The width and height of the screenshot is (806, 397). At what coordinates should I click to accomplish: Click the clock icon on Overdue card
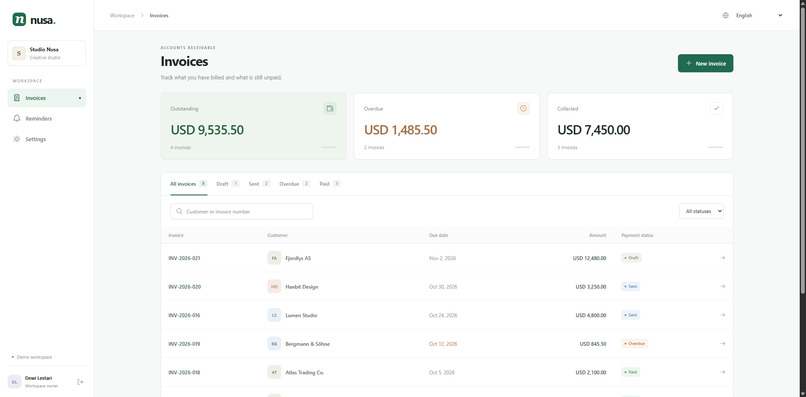[523, 109]
